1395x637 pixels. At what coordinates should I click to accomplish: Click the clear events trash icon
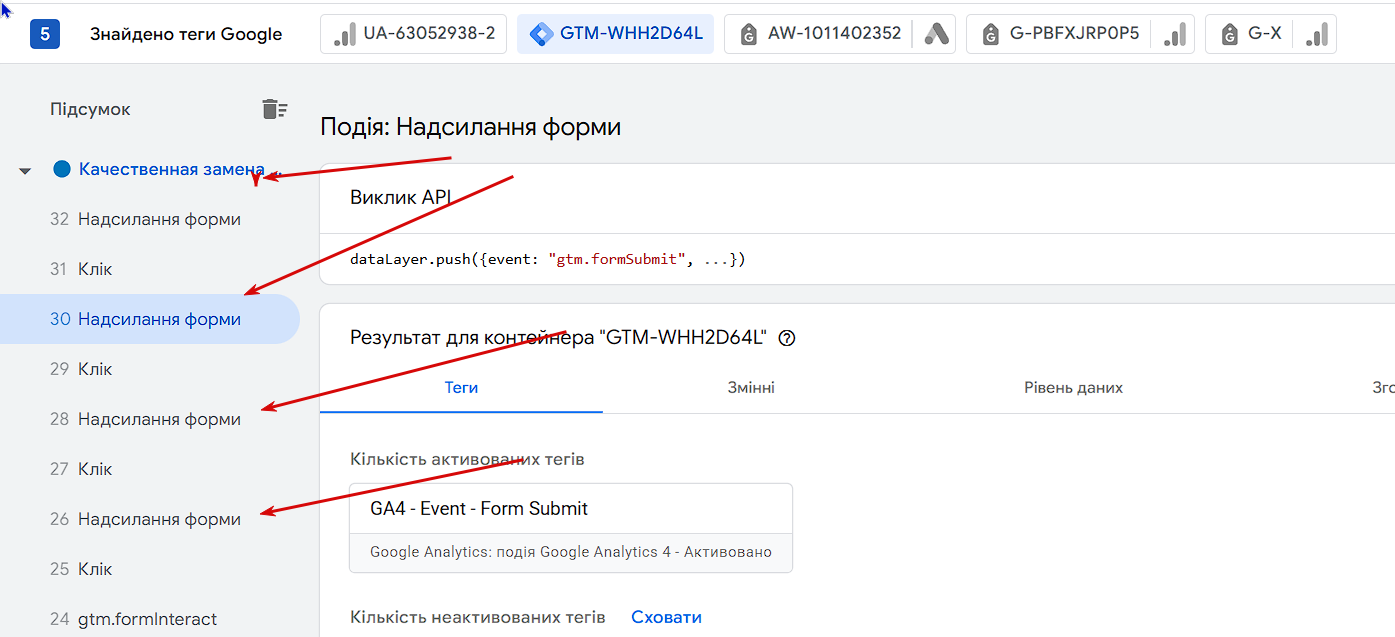point(274,110)
